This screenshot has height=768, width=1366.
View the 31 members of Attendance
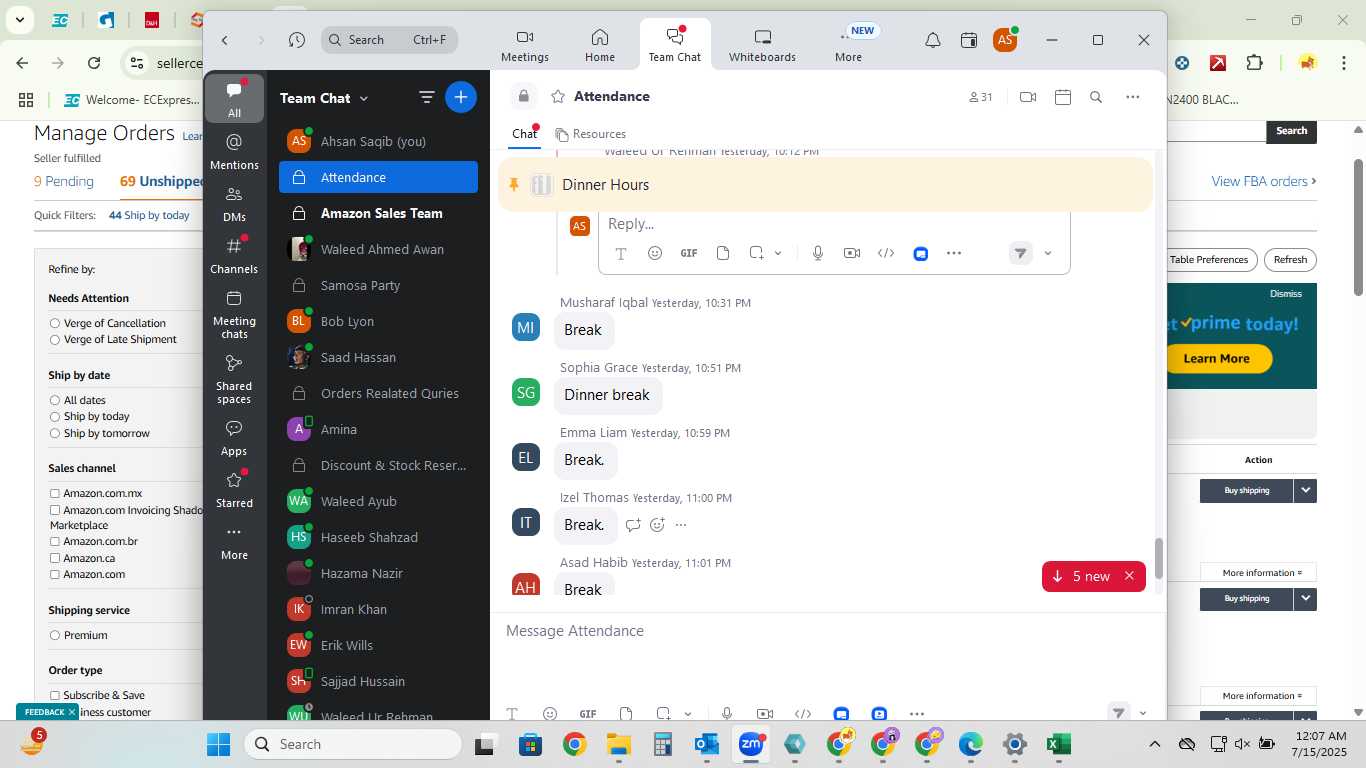(x=980, y=97)
